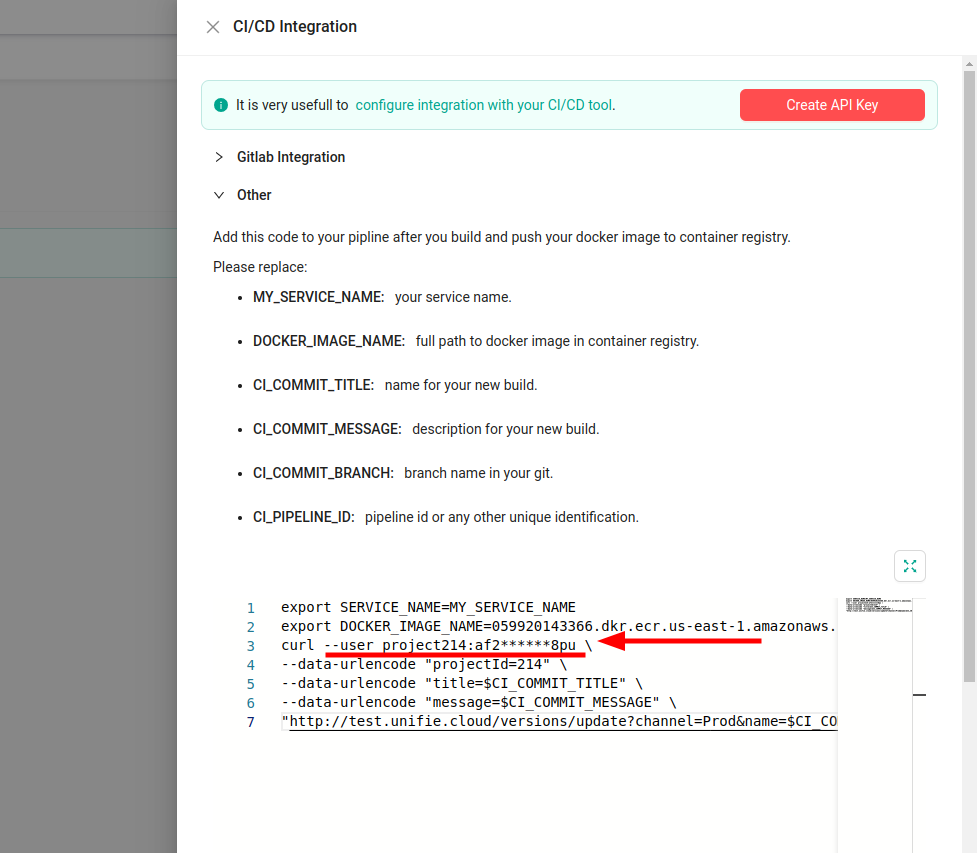Click the X icon next to CI/CD Integration title
The height and width of the screenshot is (853, 977).
point(212,27)
